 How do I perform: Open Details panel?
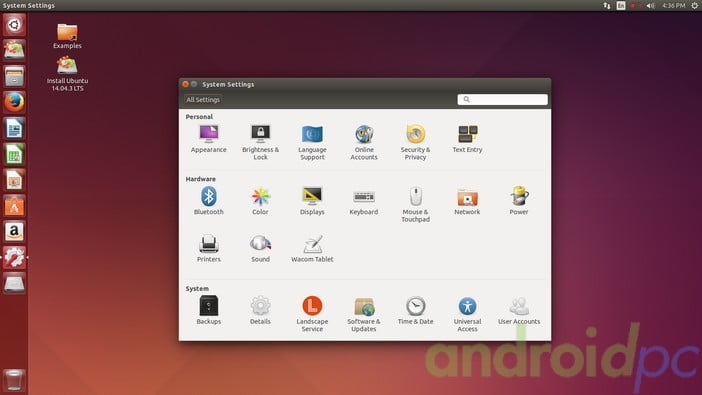coord(261,311)
